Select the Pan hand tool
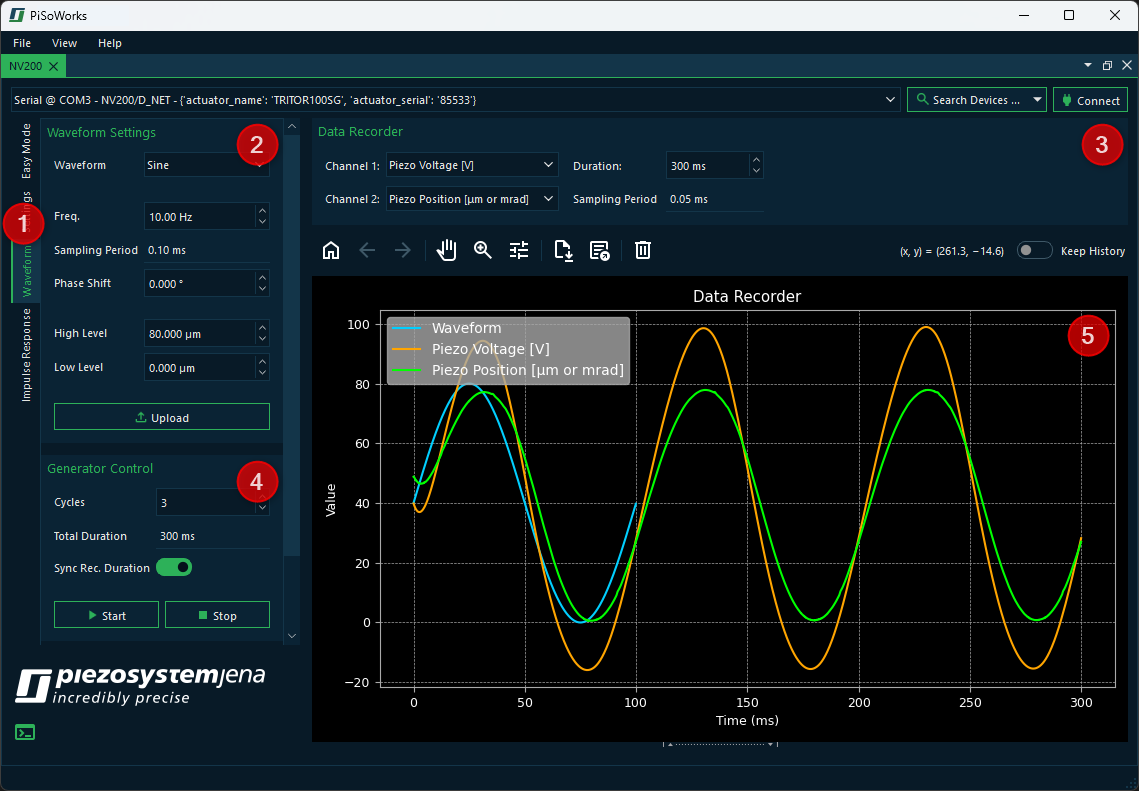1139x791 pixels. pyautogui.click(x=447, y=250)
